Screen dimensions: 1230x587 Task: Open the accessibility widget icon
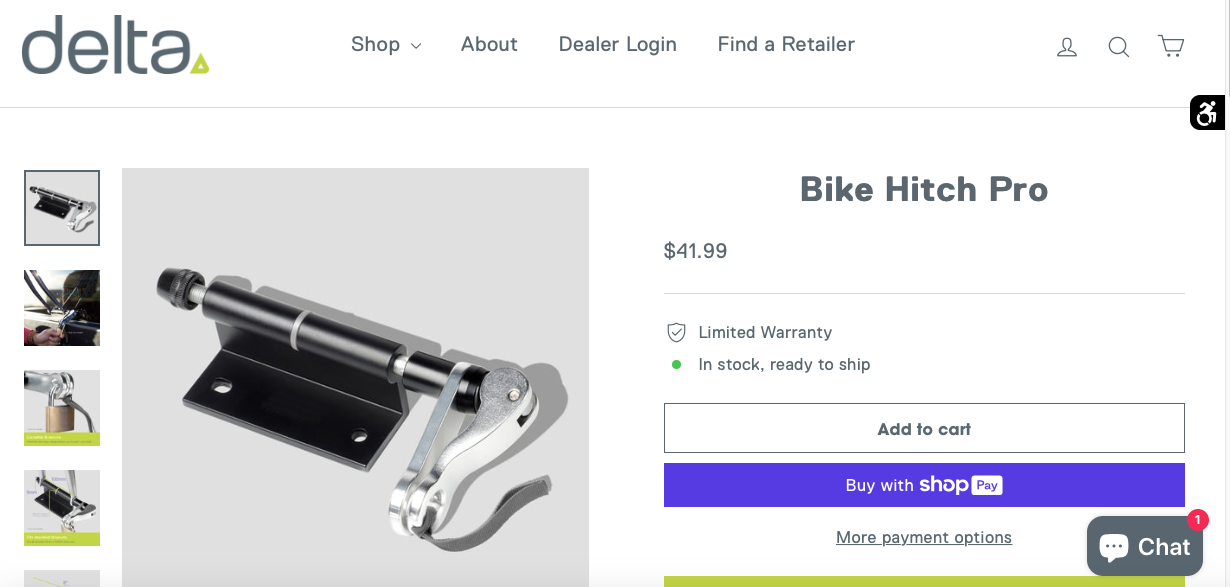tap(1207, 113)
